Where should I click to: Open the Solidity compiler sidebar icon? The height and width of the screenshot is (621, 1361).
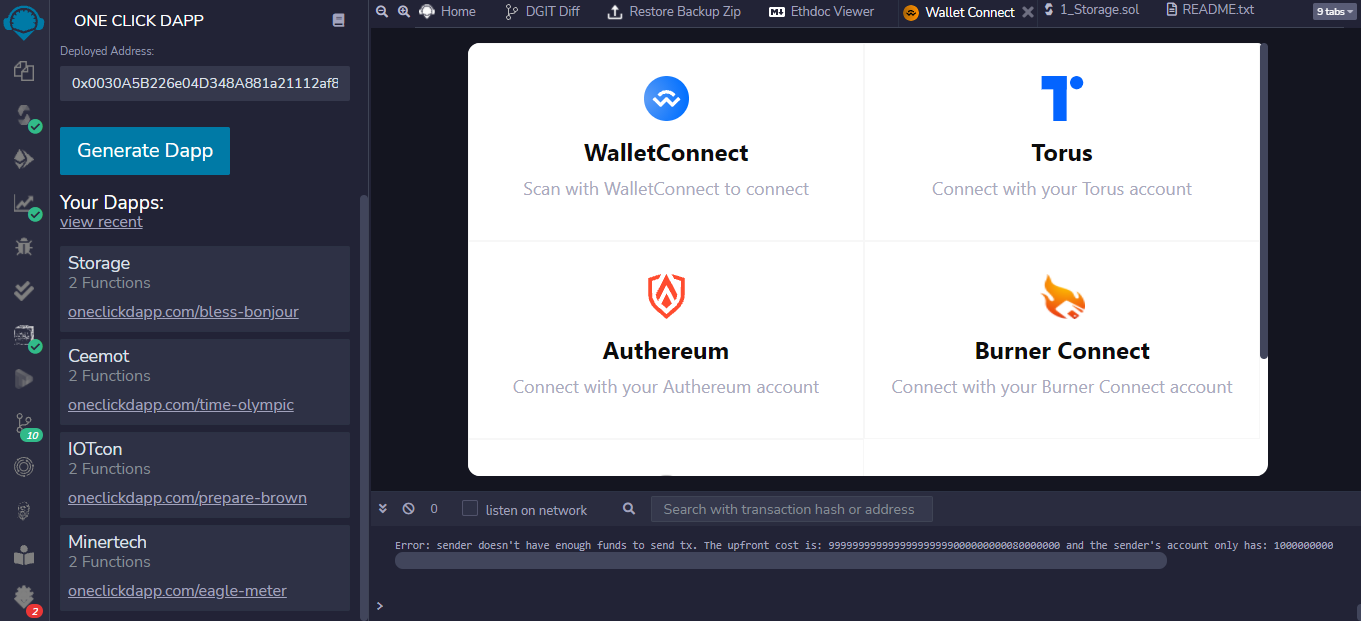point(24,117)
